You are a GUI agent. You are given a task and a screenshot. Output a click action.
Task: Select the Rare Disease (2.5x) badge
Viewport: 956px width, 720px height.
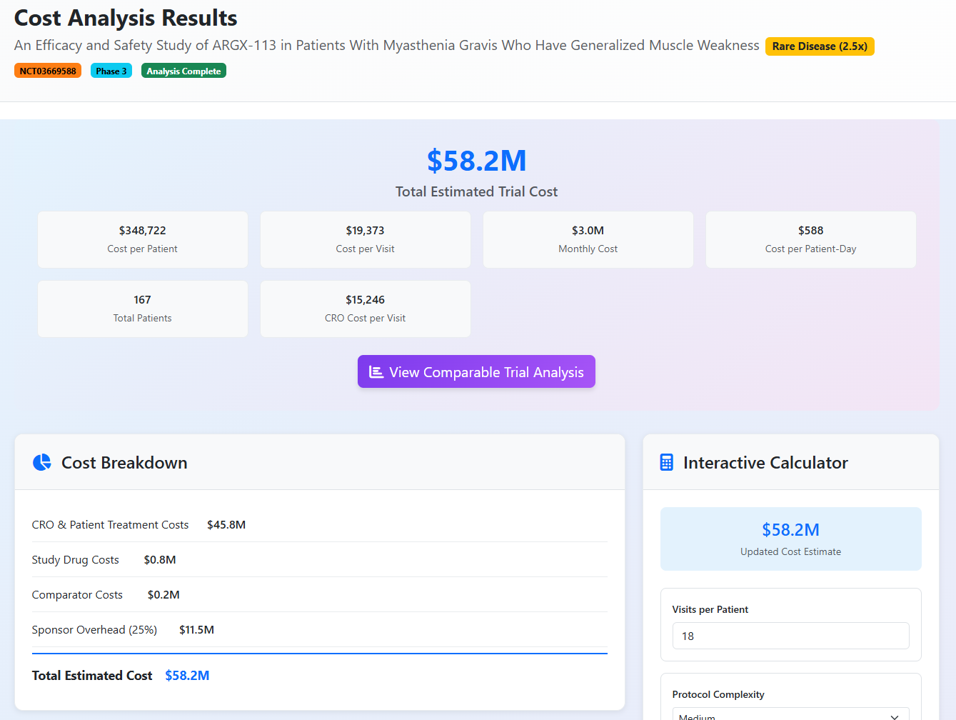[820, 46]
